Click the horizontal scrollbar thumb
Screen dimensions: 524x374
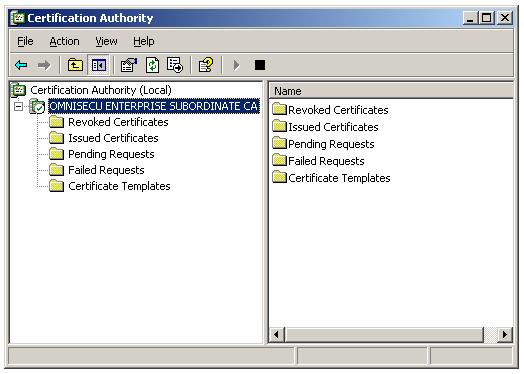tap(384, 335)
